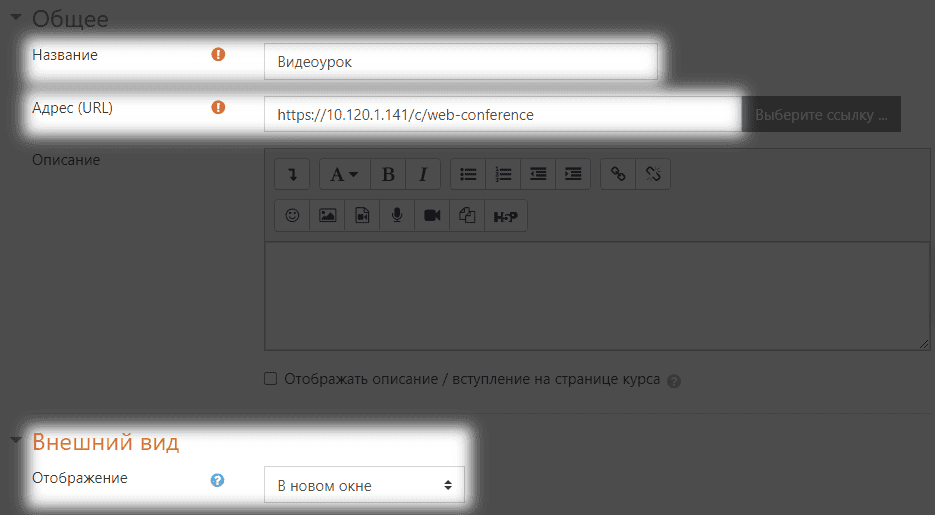Click the Выберите ссылку button

point(821,114)
